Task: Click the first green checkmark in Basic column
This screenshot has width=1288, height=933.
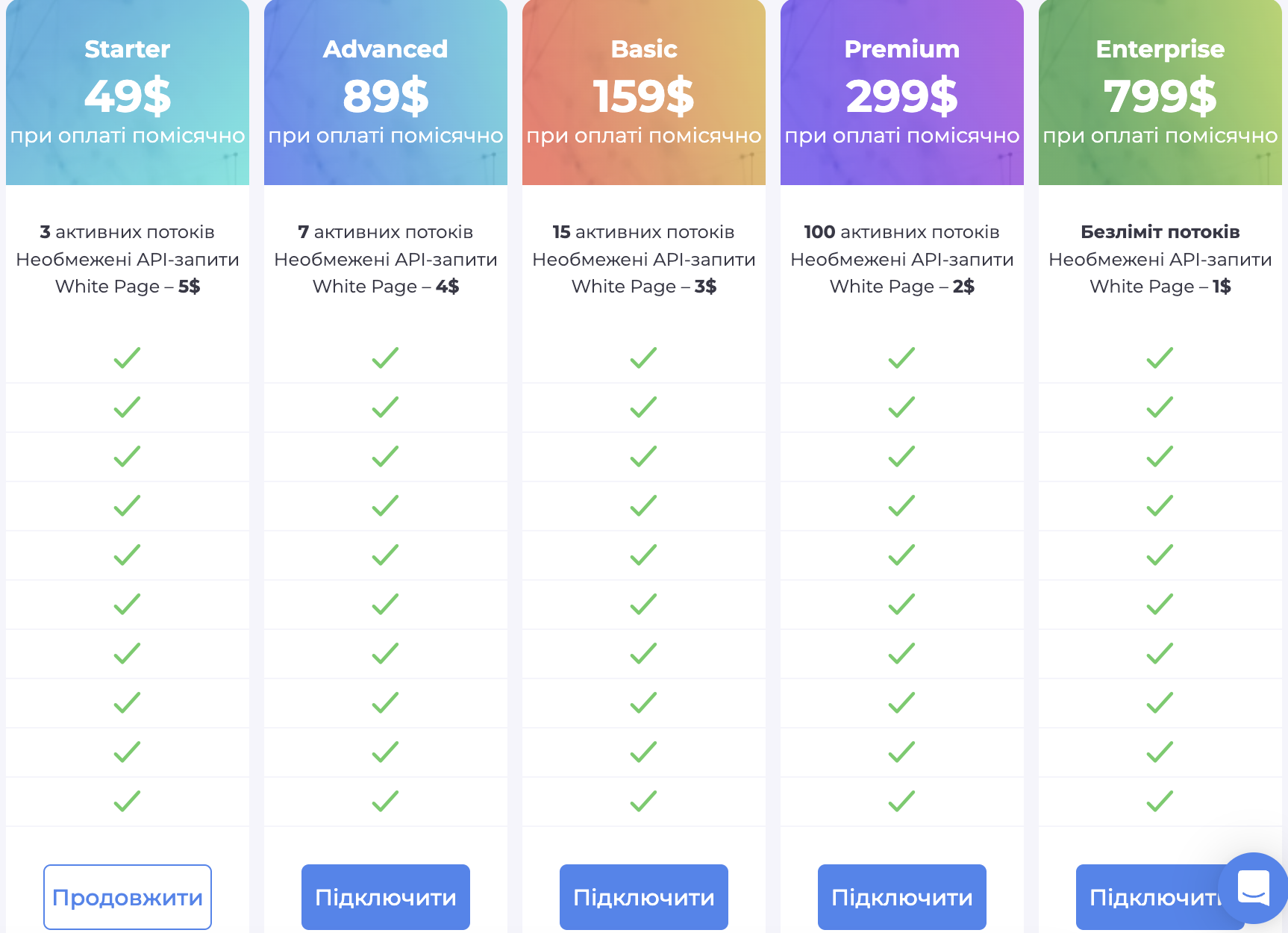Action: coord(643,358)
